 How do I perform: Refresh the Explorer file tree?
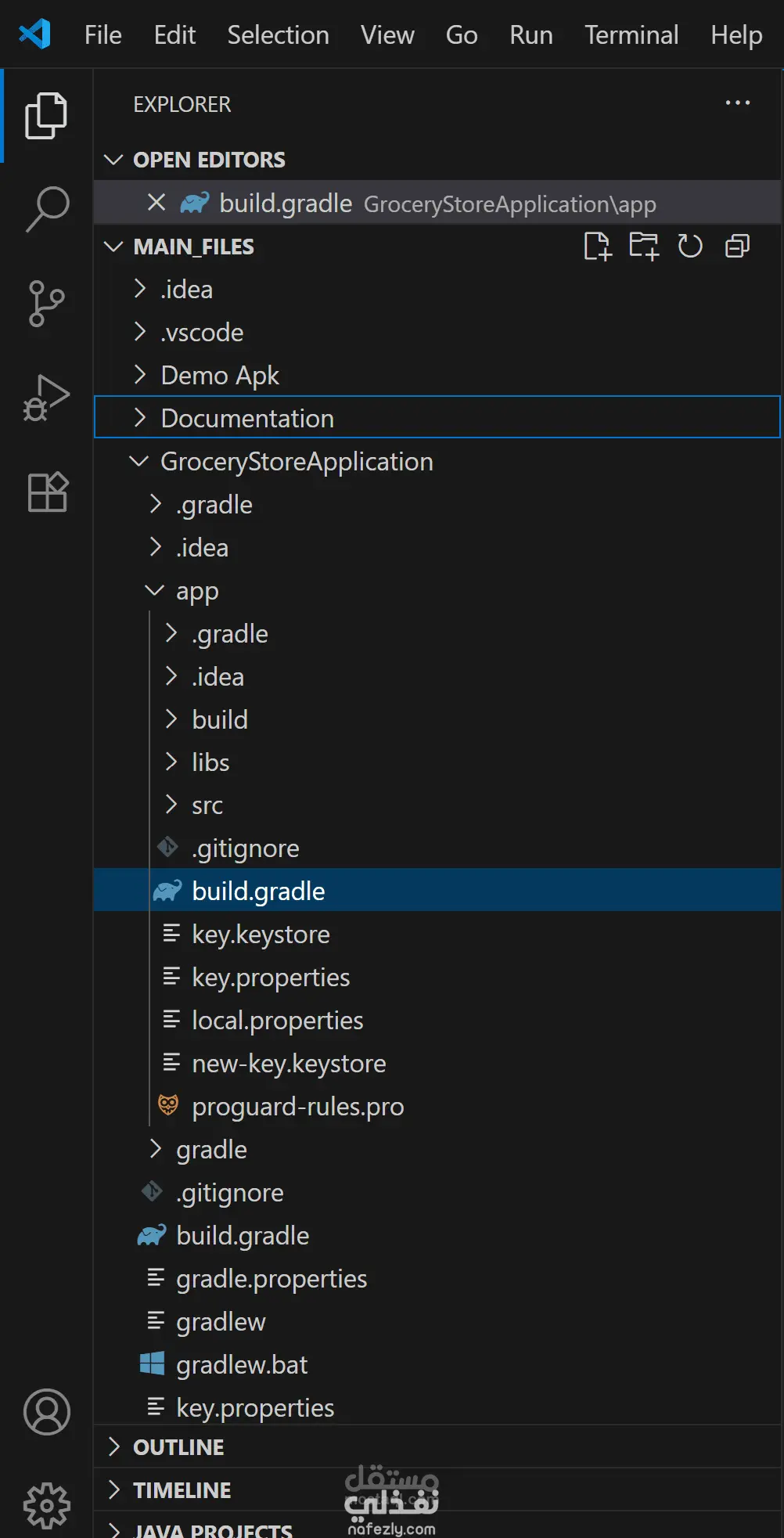pyautogui.click(x=690, y=247)
